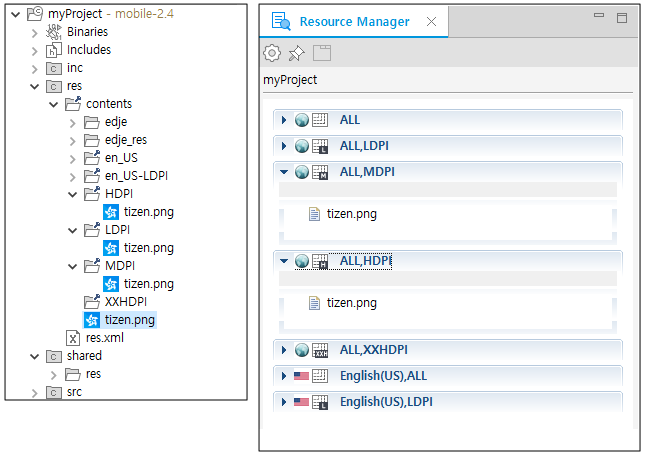Expand the ALL configuration group
The width and height of the screenshot is (646, 457).
284,120
